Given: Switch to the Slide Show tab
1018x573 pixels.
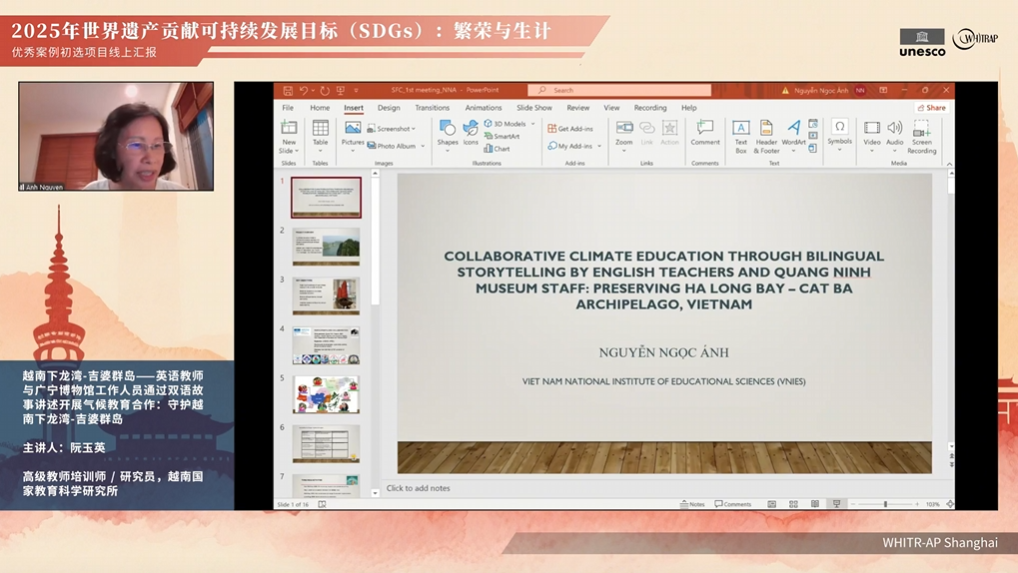Looking at the screenshot, I should (x=534, y=108).
